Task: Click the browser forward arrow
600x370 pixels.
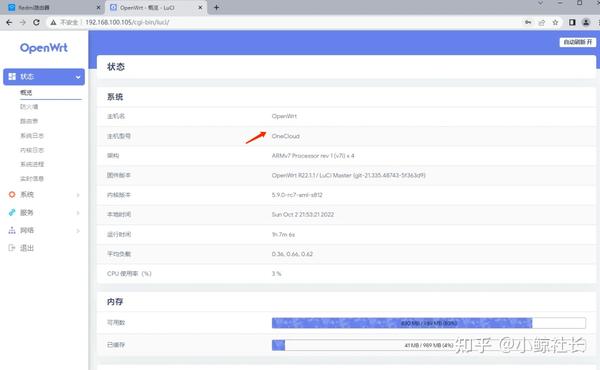Action: pos(23,23)
